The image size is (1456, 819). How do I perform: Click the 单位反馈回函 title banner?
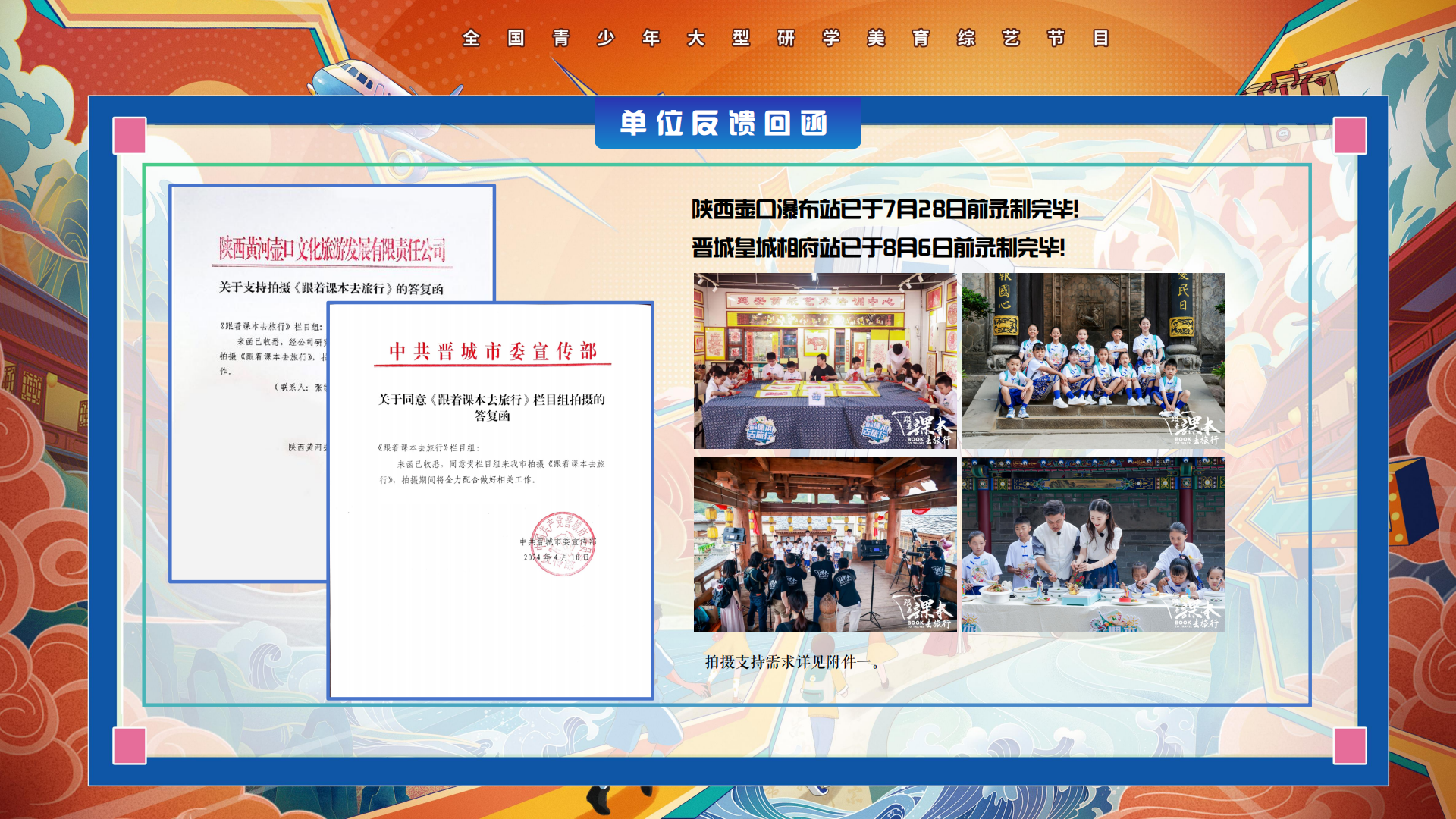tap(727, 123)
